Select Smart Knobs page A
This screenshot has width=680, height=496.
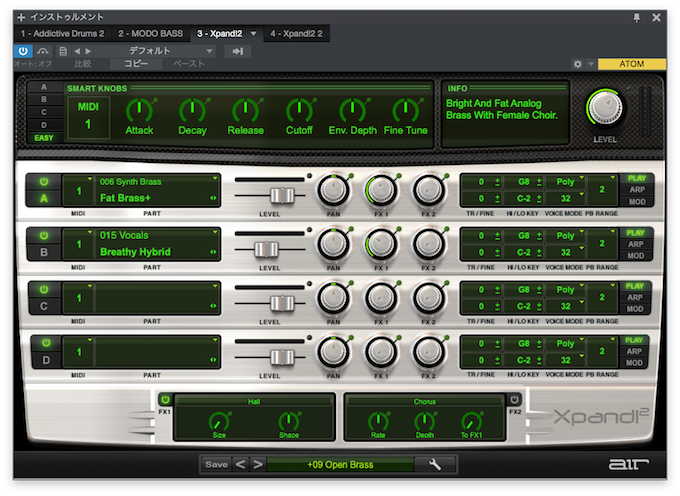tap(44, 87)
